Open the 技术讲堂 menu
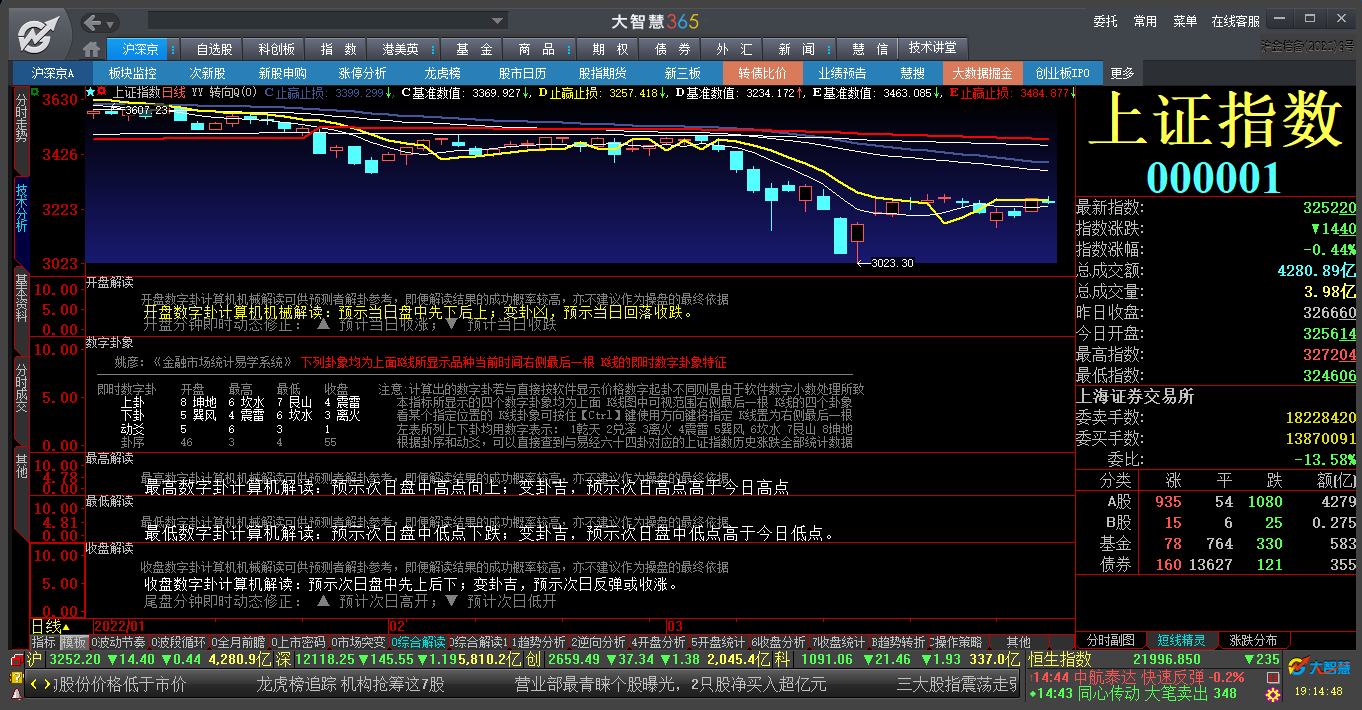Viewport: 1362px width, 710px height. [x=933, y=48]
